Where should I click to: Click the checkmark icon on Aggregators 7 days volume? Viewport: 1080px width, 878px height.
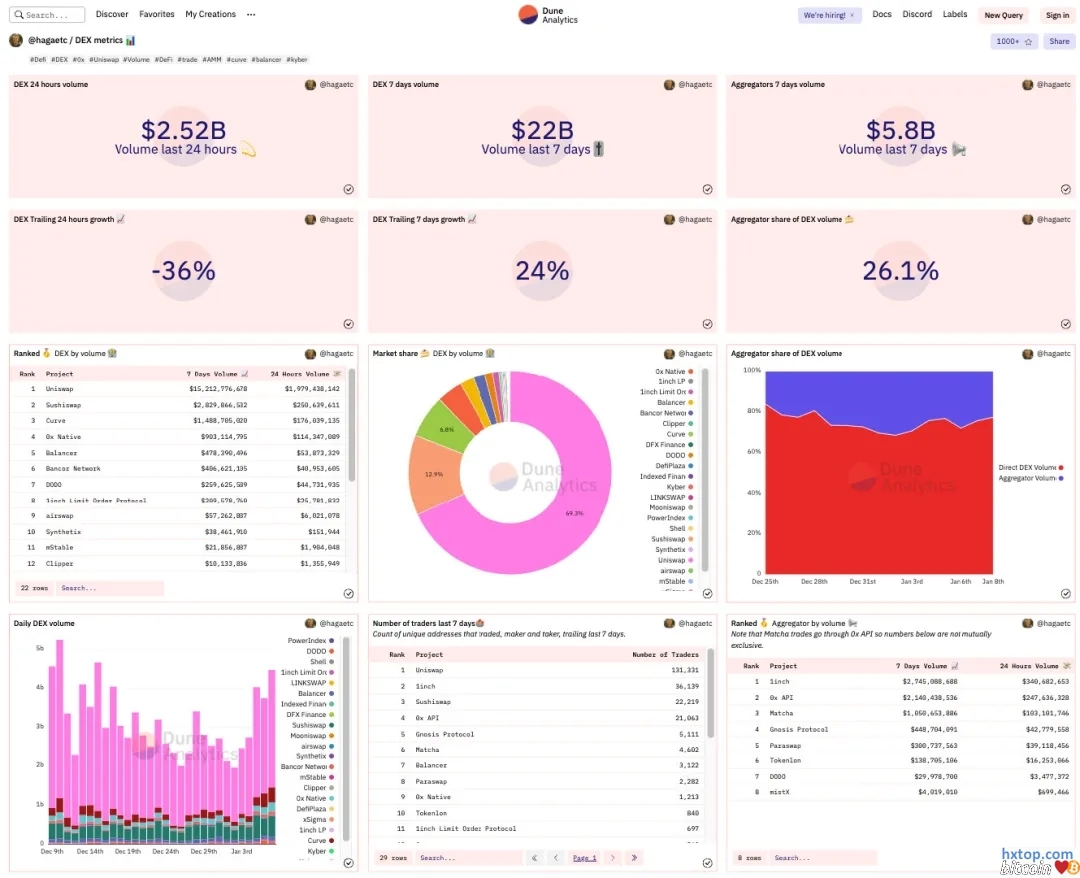click(x=1065, y=189)
